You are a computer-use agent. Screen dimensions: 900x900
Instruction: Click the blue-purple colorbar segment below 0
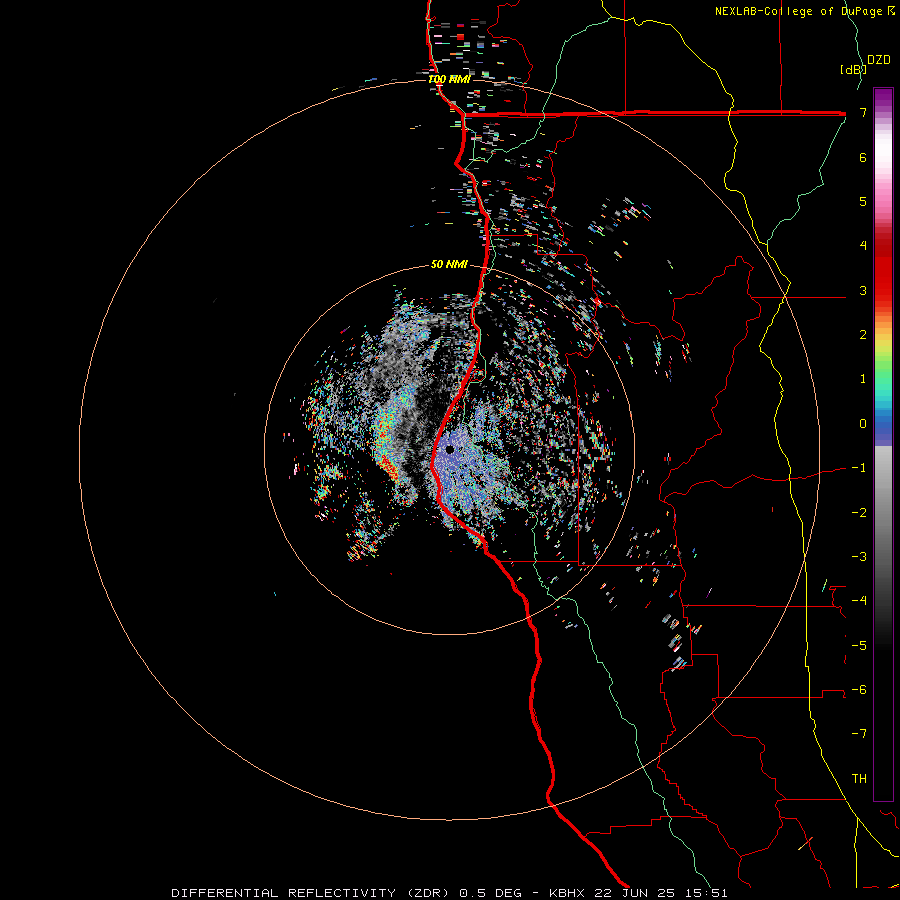tap(883, 438)
